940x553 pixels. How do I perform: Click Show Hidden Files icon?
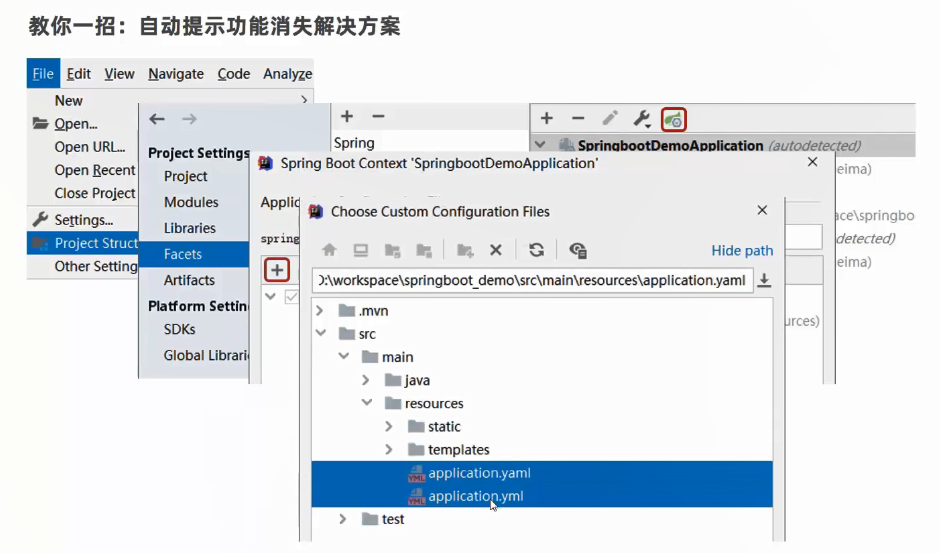(x=577, y=250)
